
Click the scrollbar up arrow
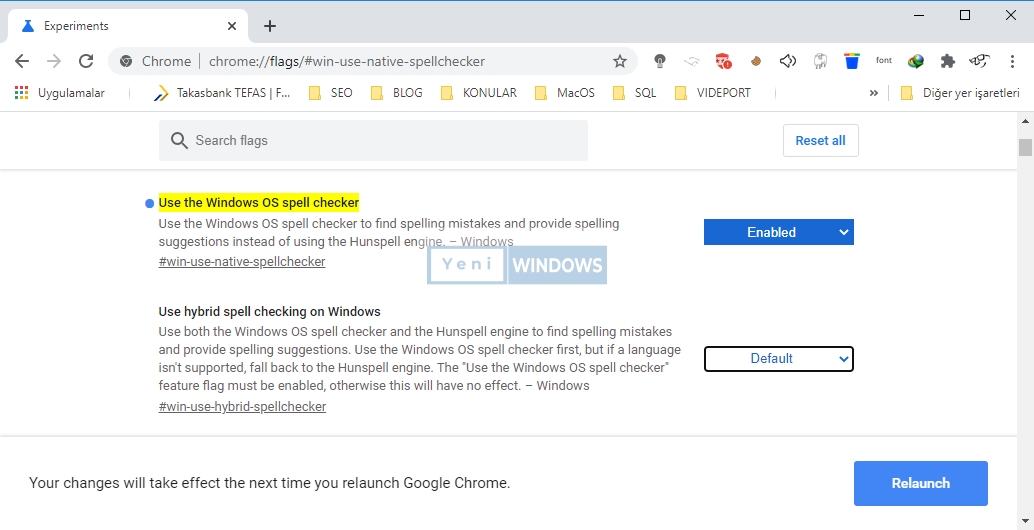[1025, 121]
